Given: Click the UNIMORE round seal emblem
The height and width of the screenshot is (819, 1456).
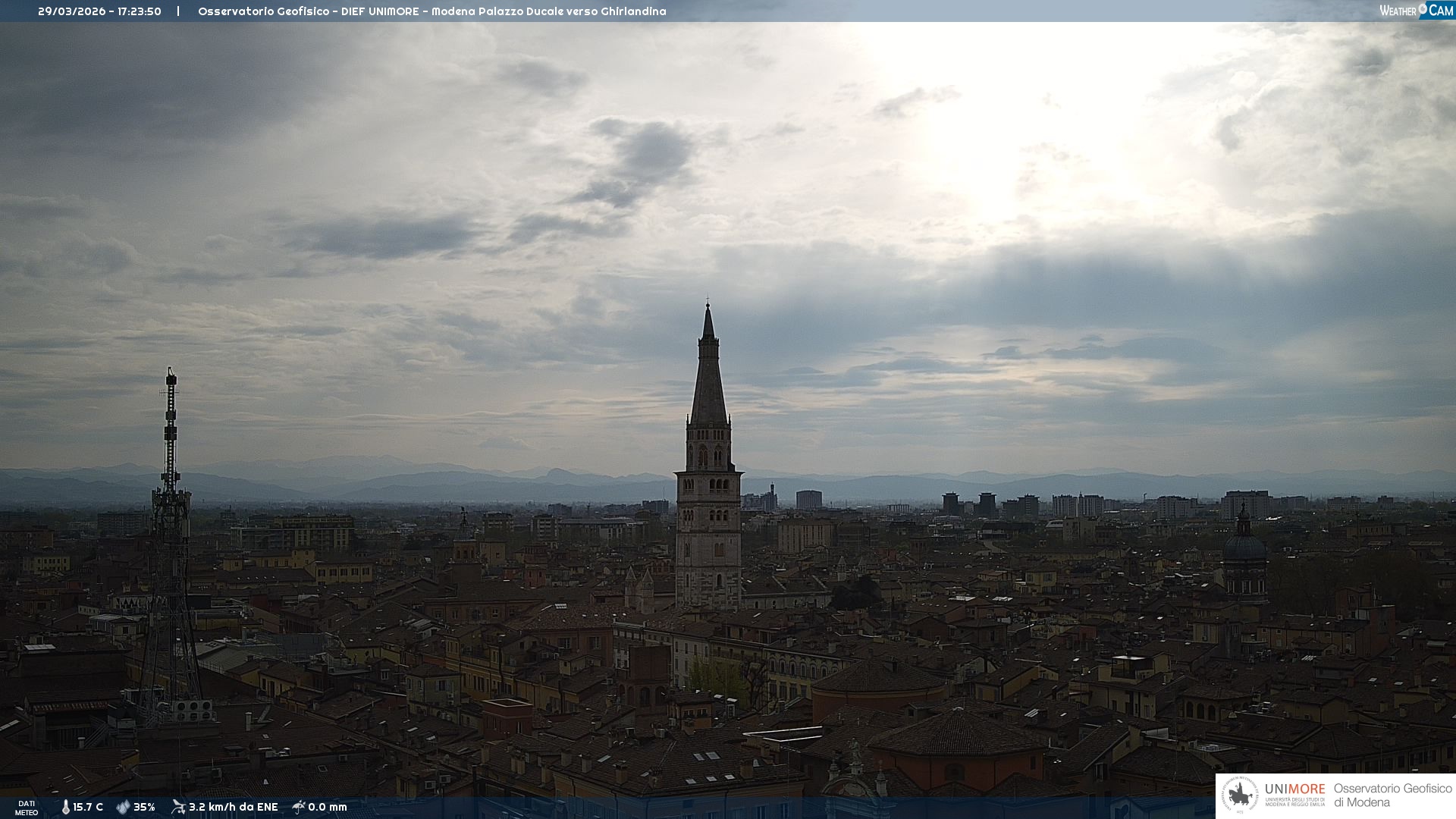Looking at the screenshot, I should pyautogui.click(x=1240, y=795).
